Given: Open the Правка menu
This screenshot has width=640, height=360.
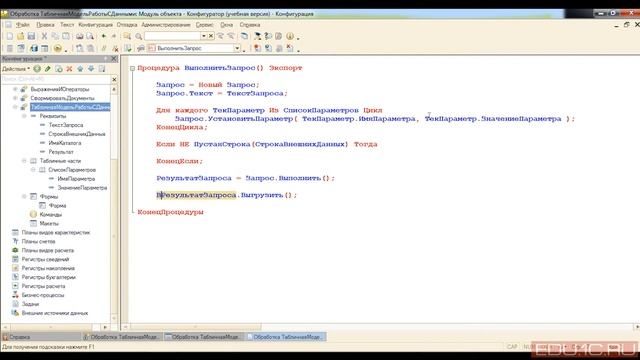Looking at the screenshot, I should 45,25.
